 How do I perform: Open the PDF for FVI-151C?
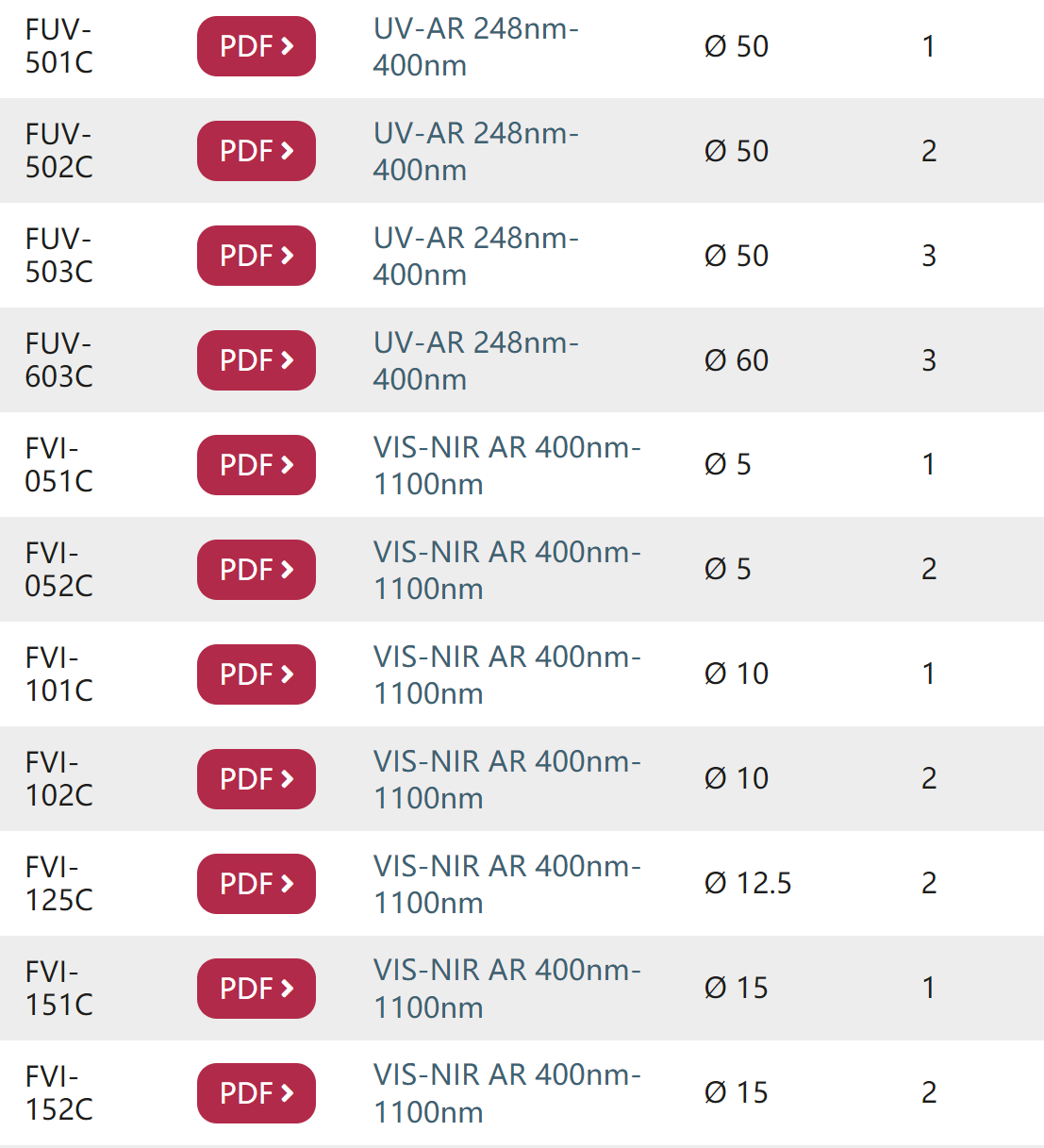257,989
